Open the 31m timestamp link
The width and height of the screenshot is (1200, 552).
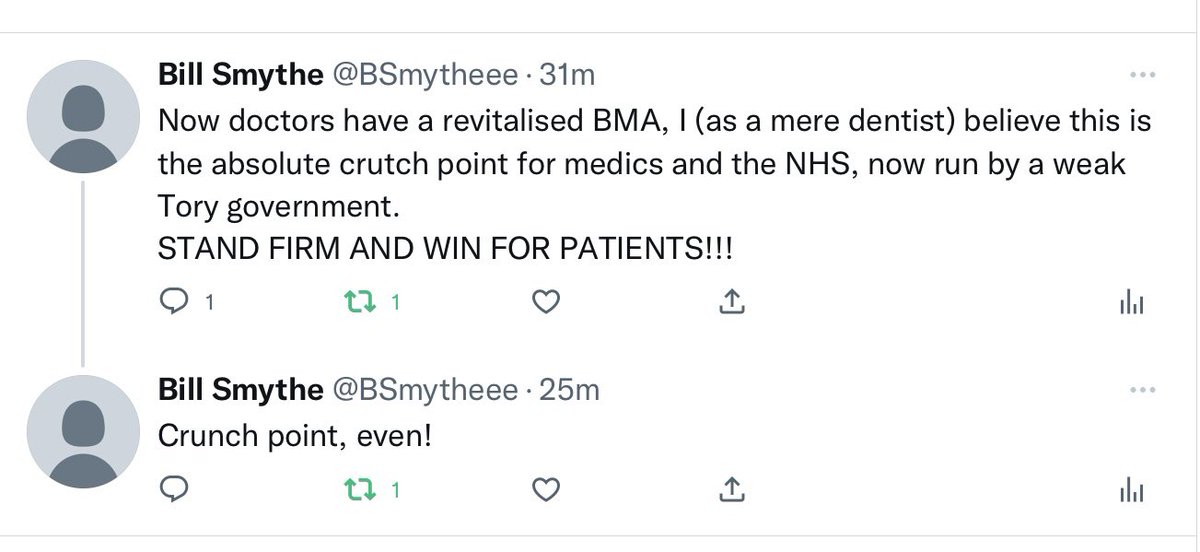point(568,74)
